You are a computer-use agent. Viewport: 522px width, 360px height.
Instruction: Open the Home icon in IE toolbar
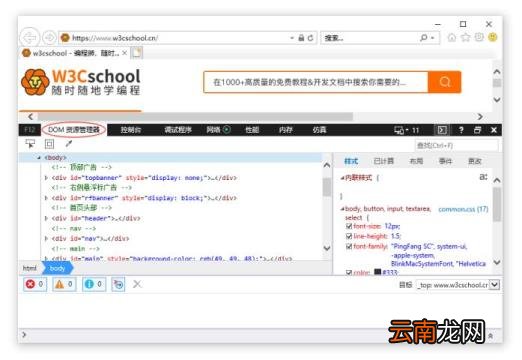(452, 37)
